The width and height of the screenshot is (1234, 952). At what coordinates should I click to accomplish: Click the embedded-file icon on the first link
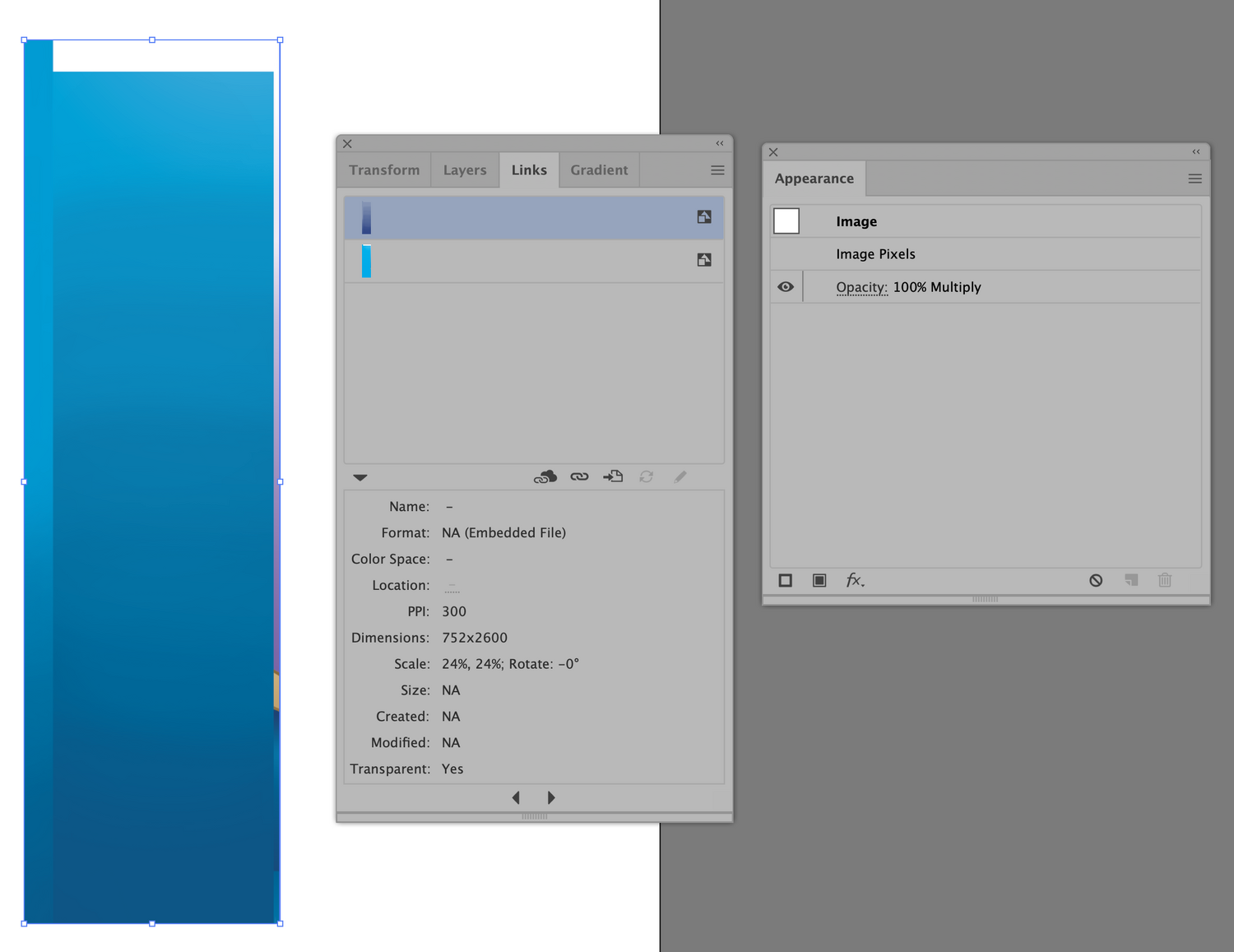[703, 216]
